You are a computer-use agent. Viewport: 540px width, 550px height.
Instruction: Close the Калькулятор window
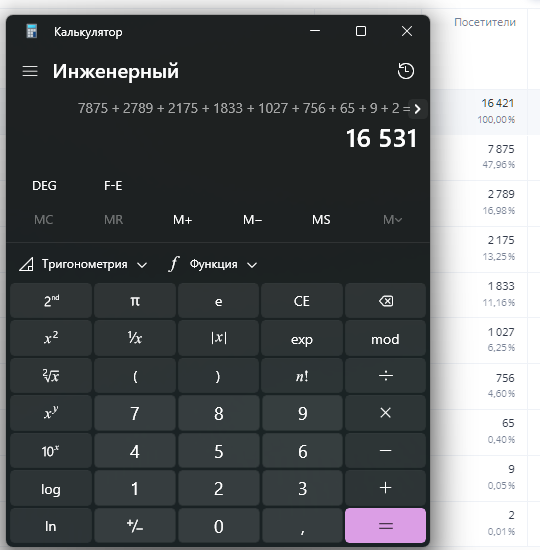coord(407,31)
